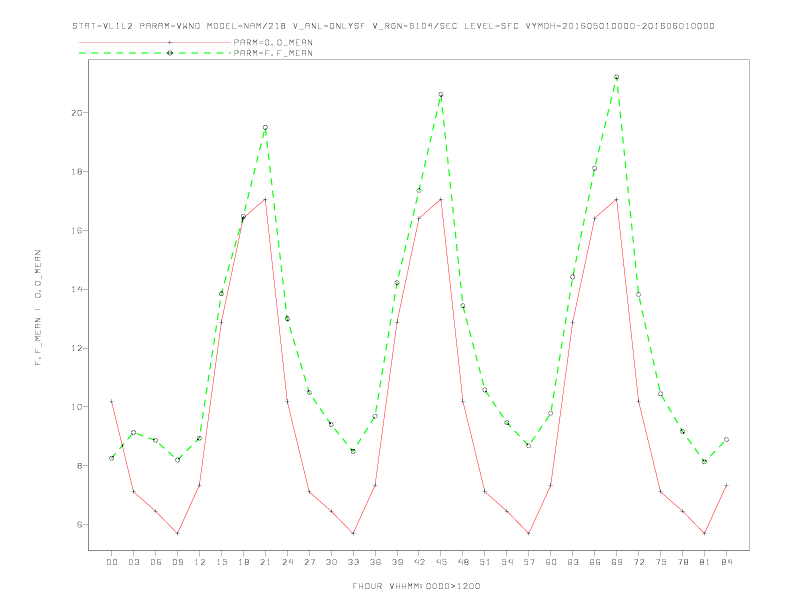This screenshot has height=612, width=792.
Task: Click x-axis tick label 24
Action: (287, 562)
